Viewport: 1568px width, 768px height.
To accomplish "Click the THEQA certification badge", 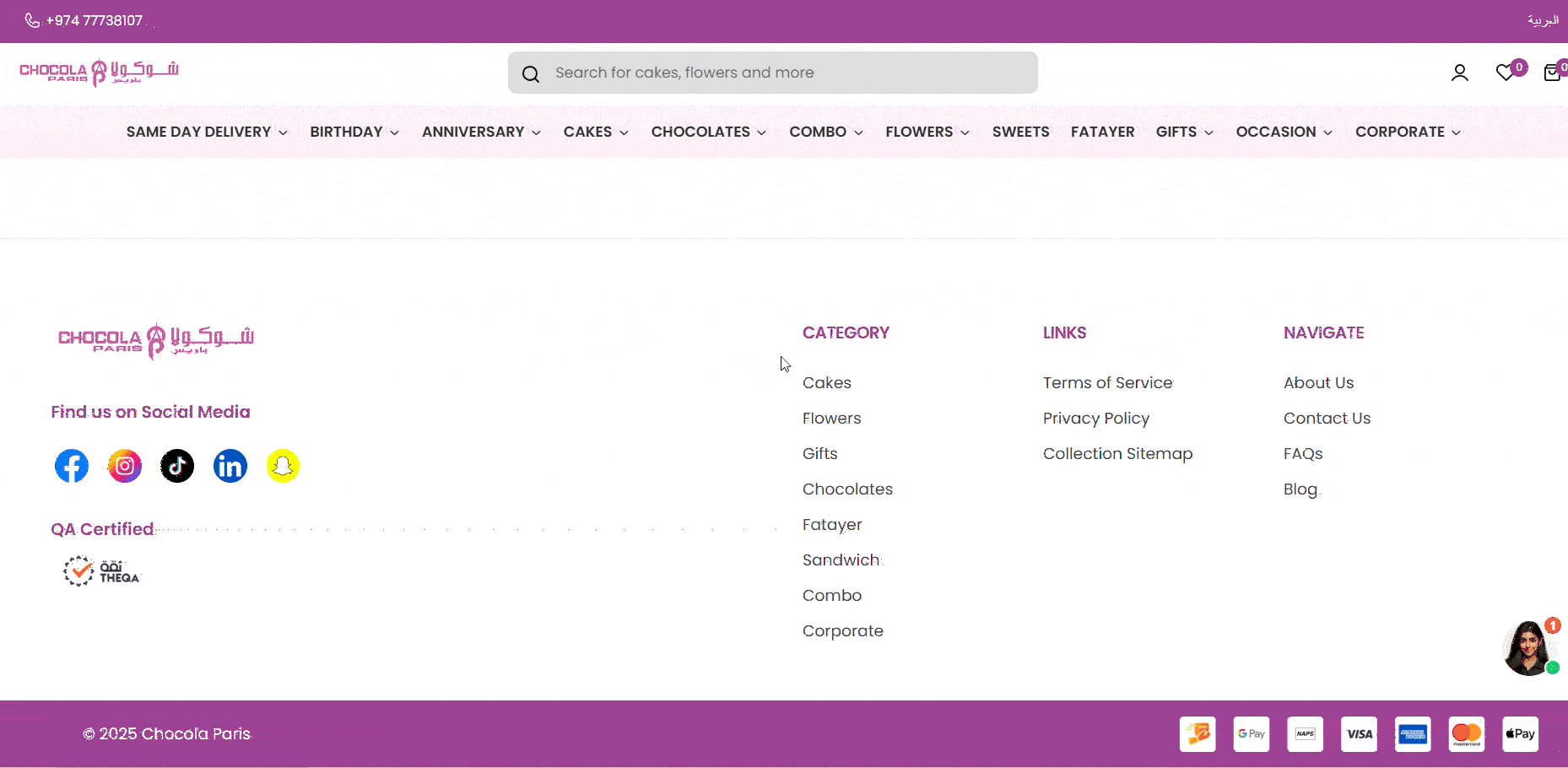I will (x=101, y=571).
